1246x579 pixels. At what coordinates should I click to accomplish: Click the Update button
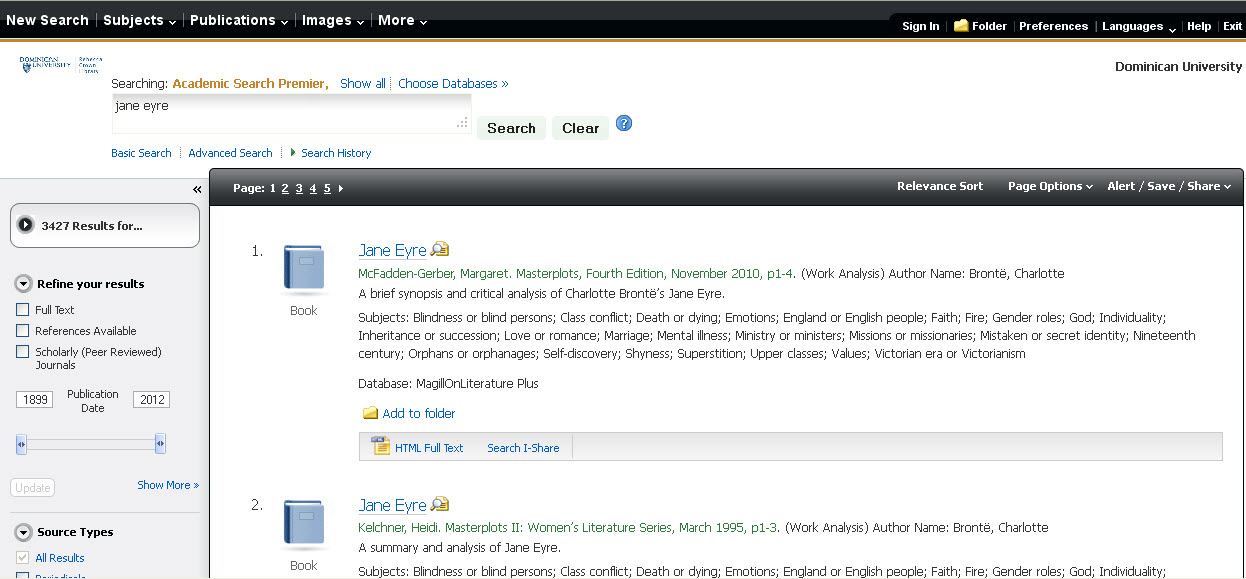(x=33, y=488)
